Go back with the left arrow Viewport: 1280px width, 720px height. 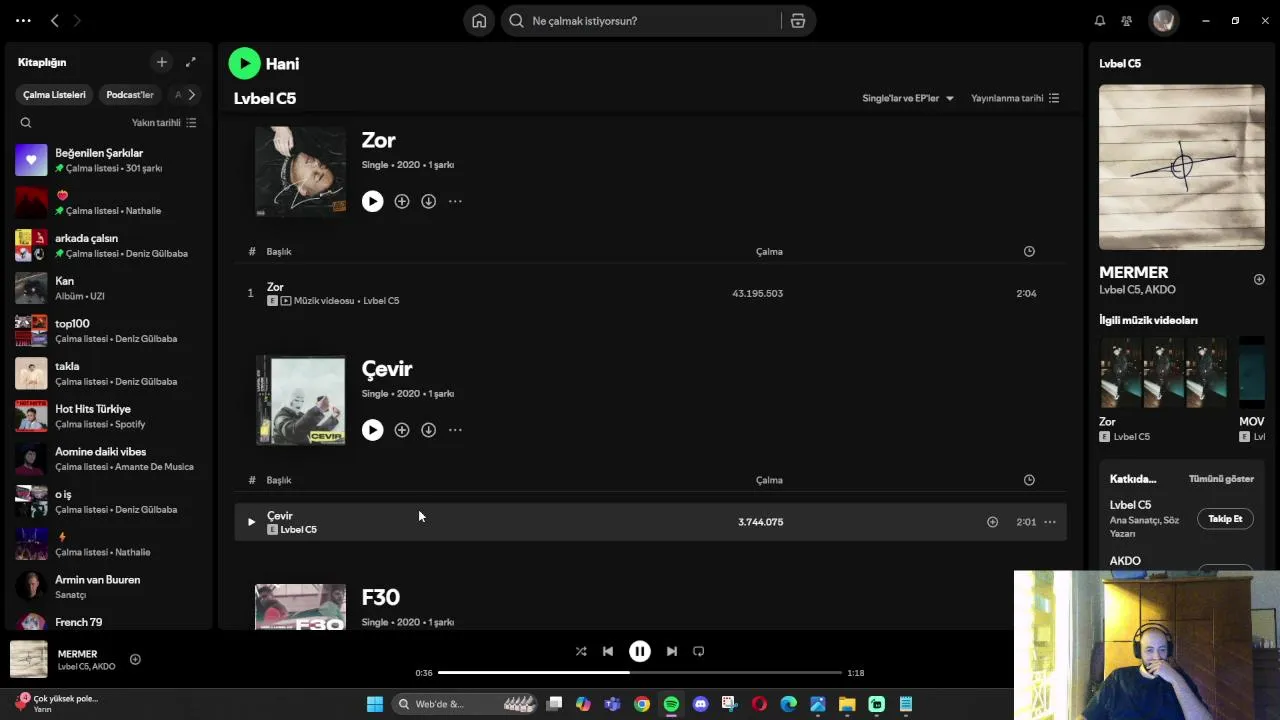coord(55,20)
